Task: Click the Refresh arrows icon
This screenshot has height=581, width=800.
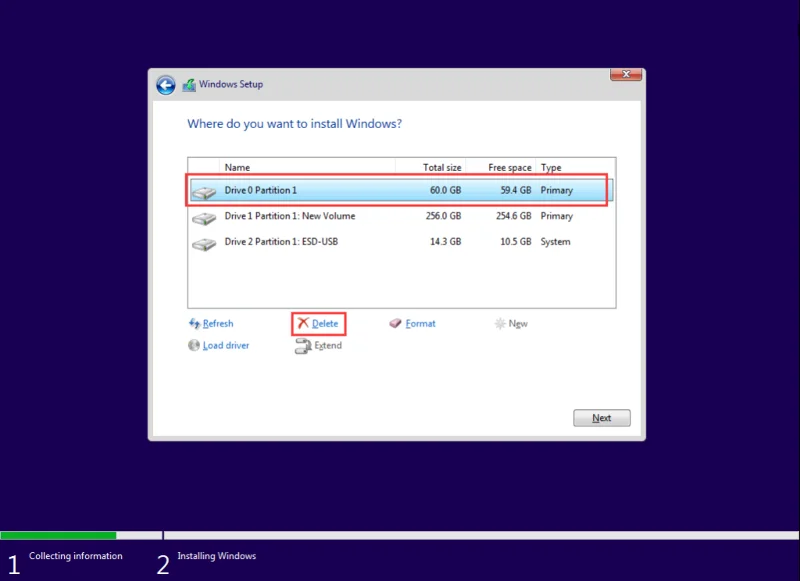Action: [x=194, y=323]
